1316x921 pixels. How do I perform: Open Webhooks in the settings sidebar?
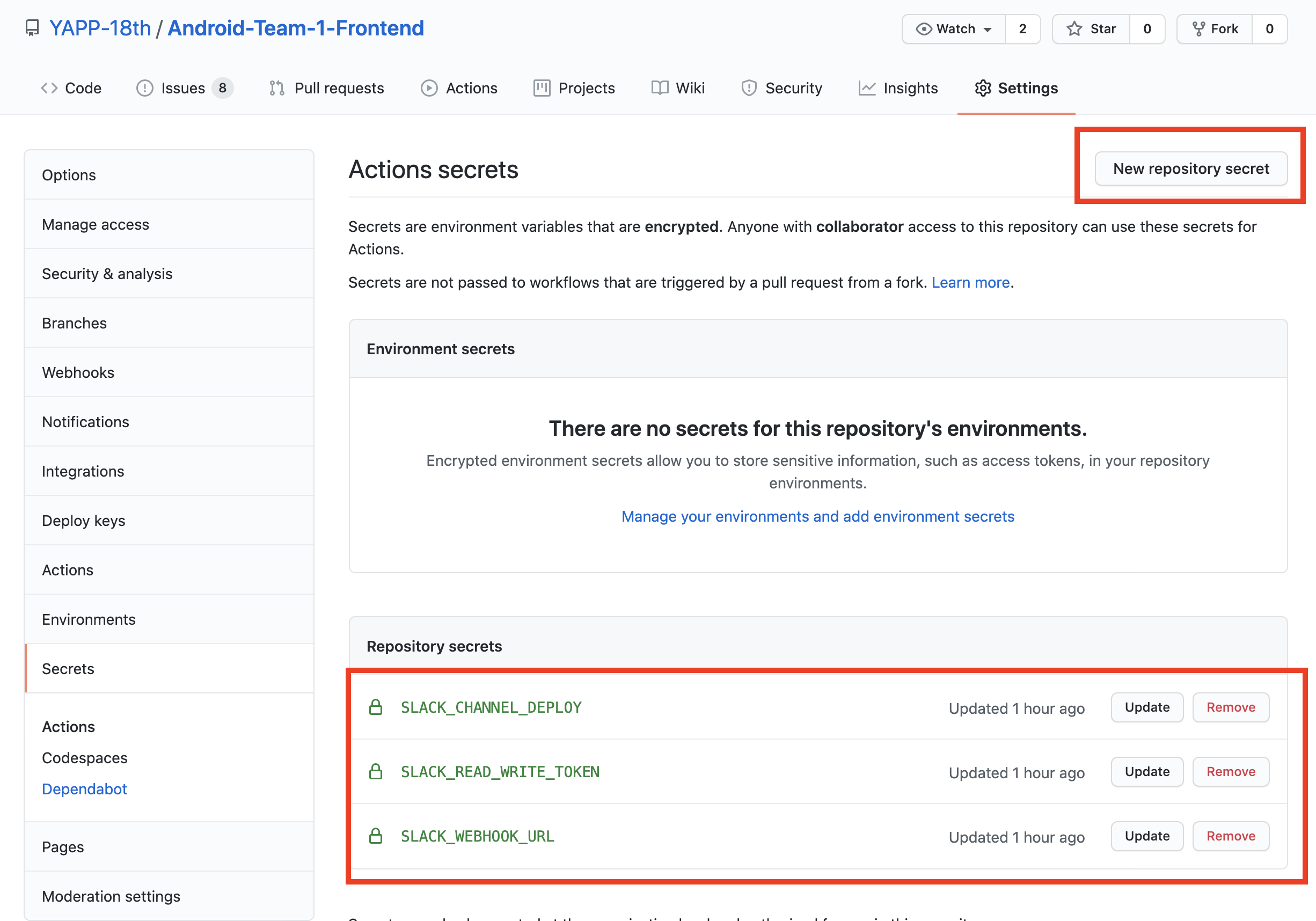pyautogui.click(x=78, y=372)
